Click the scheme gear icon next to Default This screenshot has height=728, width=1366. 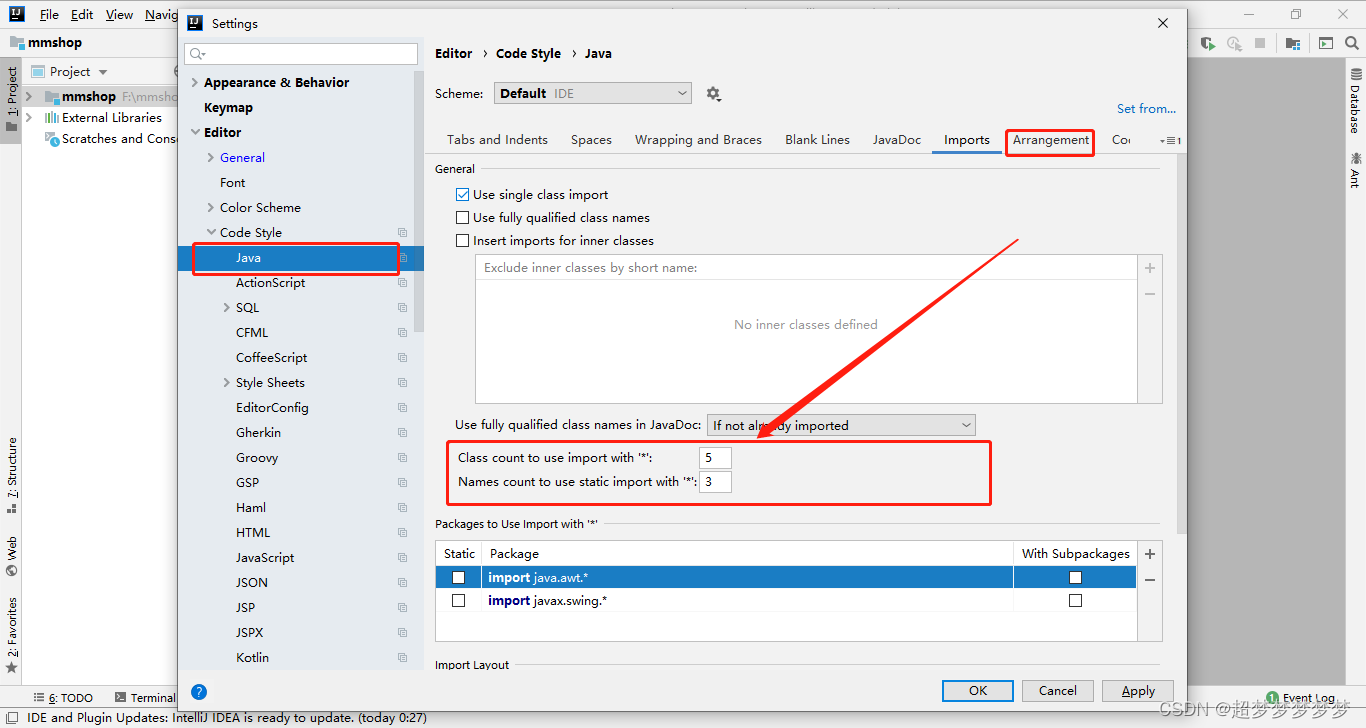[713, 93]
